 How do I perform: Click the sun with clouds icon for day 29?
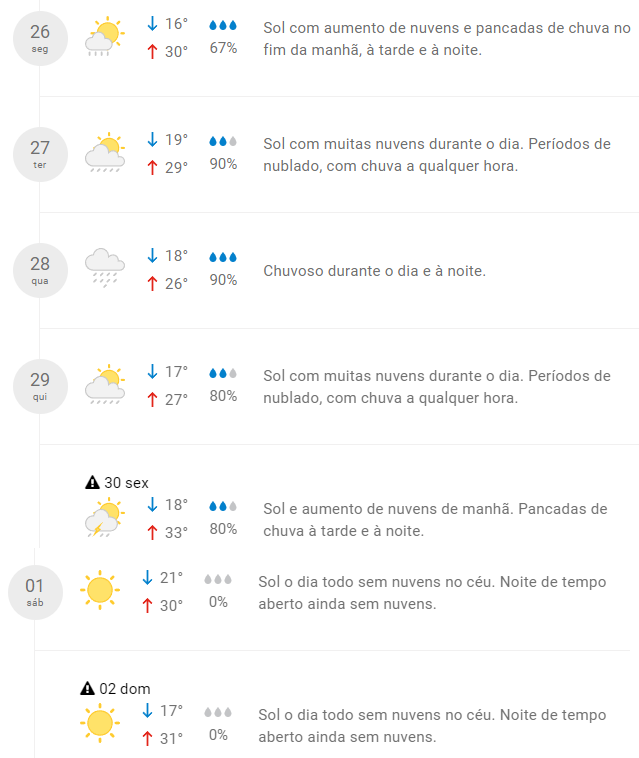[104, 384]
